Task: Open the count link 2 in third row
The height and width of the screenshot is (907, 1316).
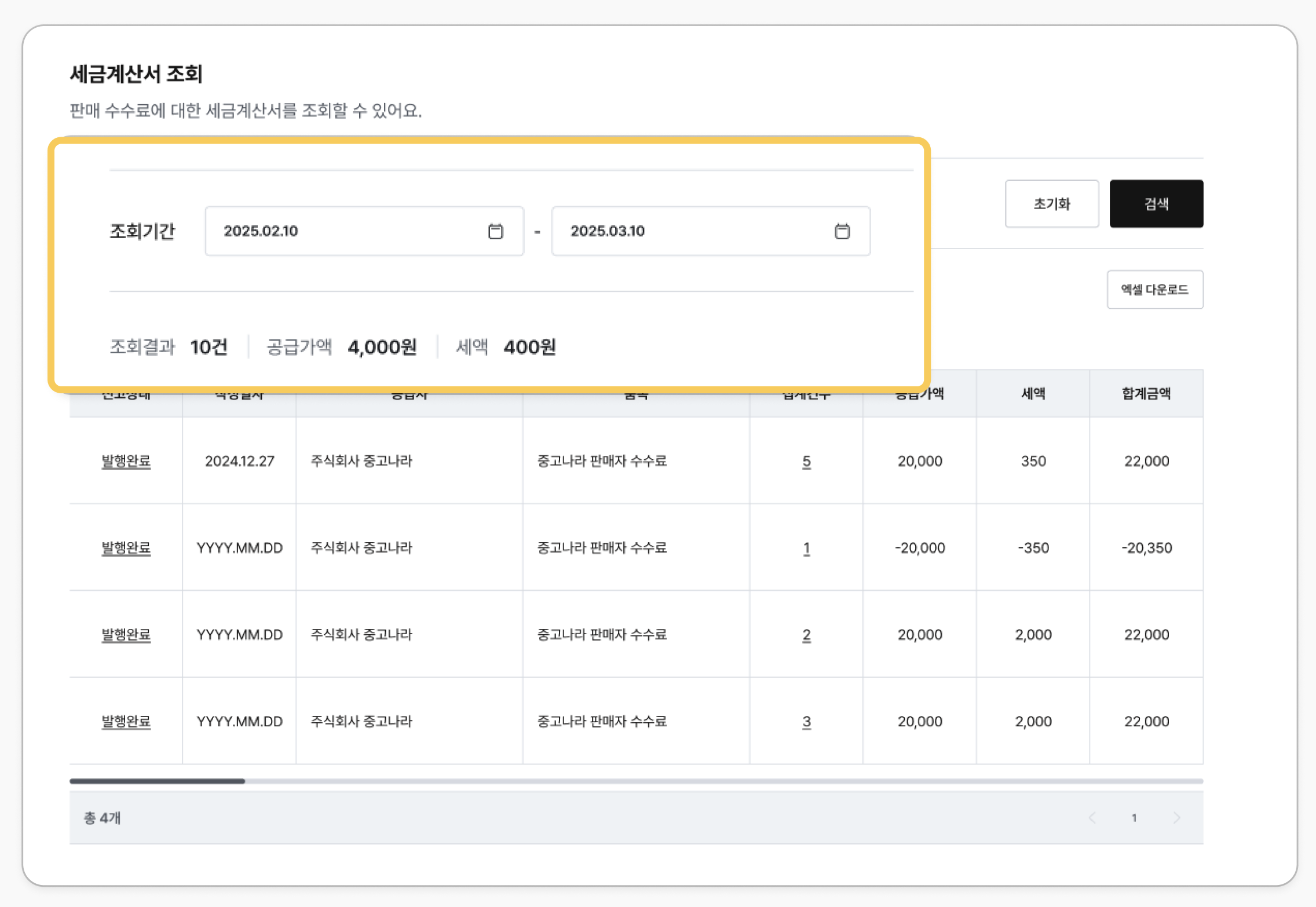Action: pyautogui.click(x=806, y=635)
